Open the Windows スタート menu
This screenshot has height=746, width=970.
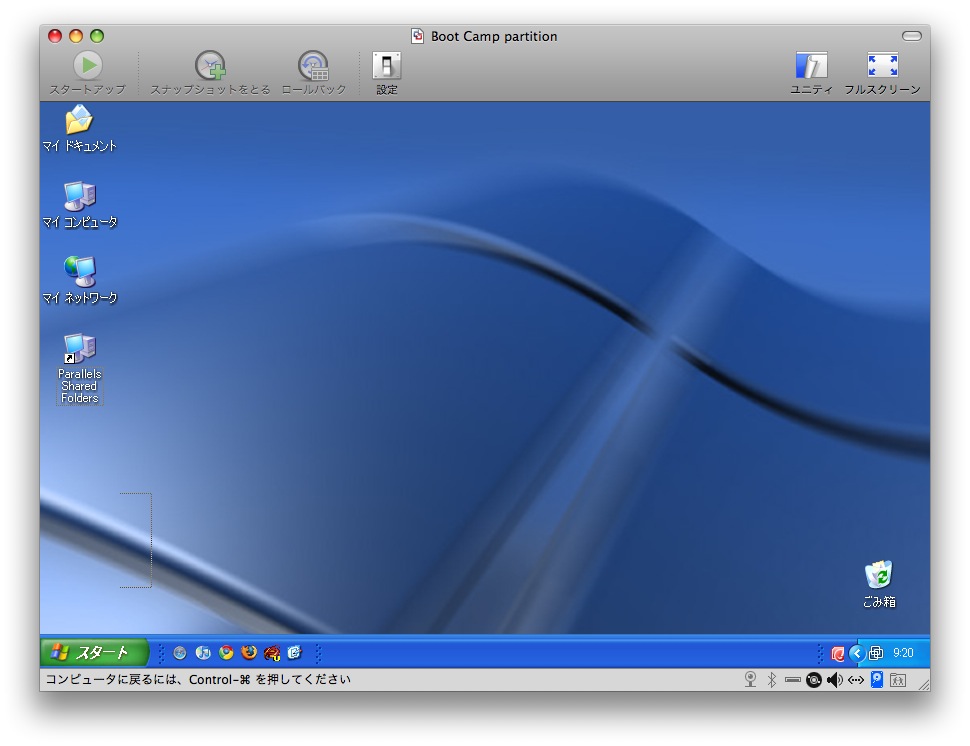coord(95,652)
